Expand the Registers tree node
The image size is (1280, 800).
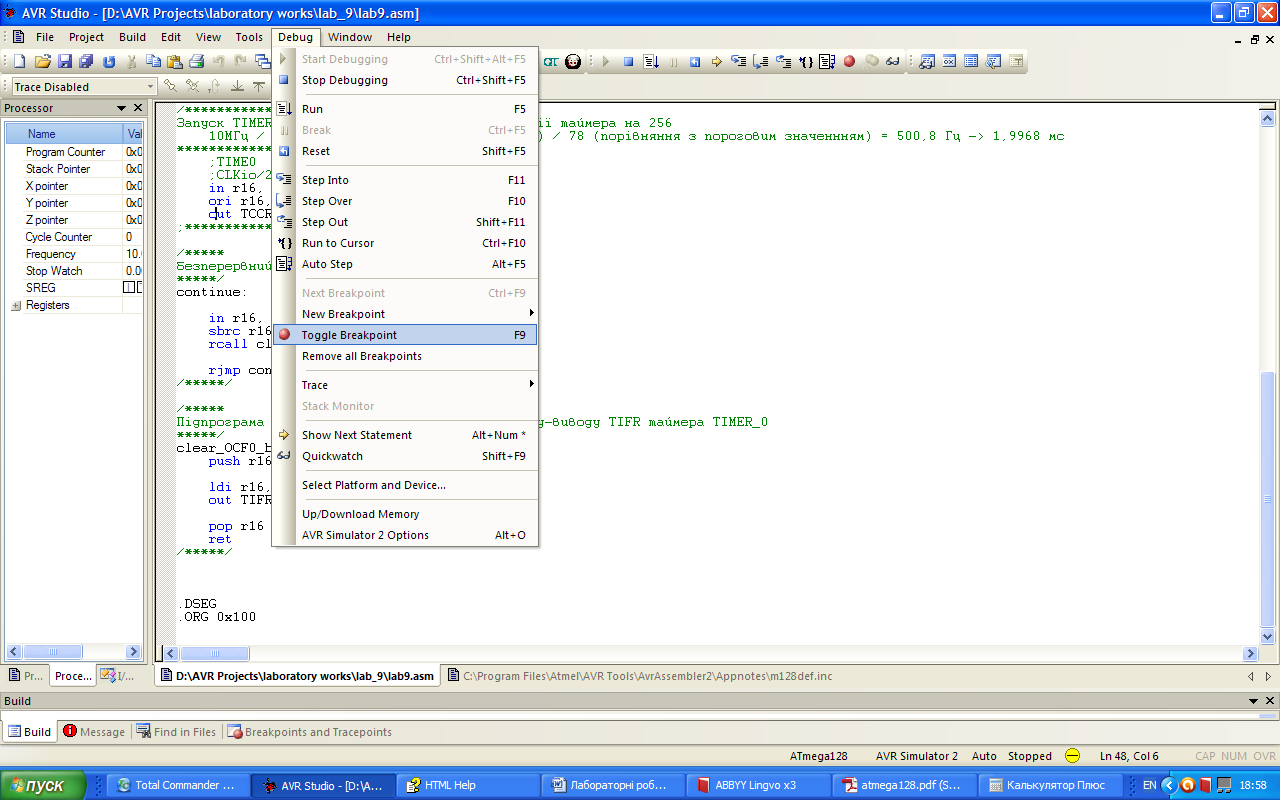[16, 305]
